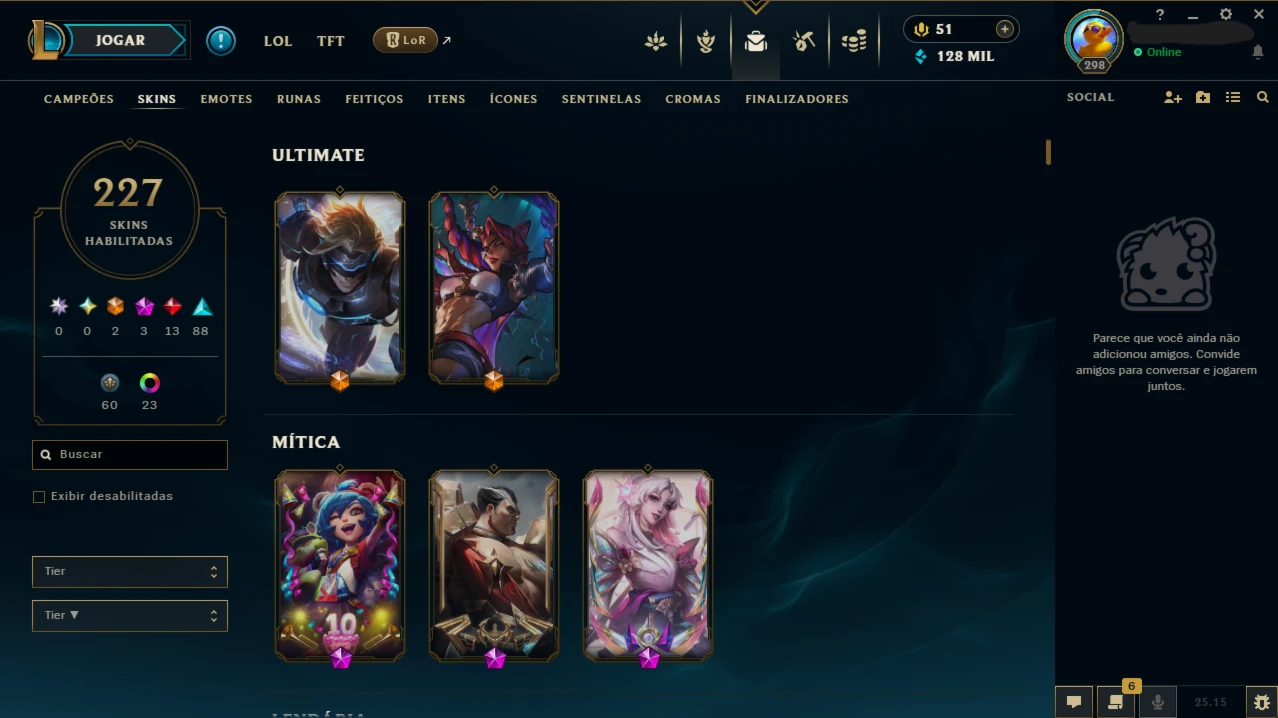
Task: Open the chat bubble icon at bottom
Action: tap(1073, 702)
